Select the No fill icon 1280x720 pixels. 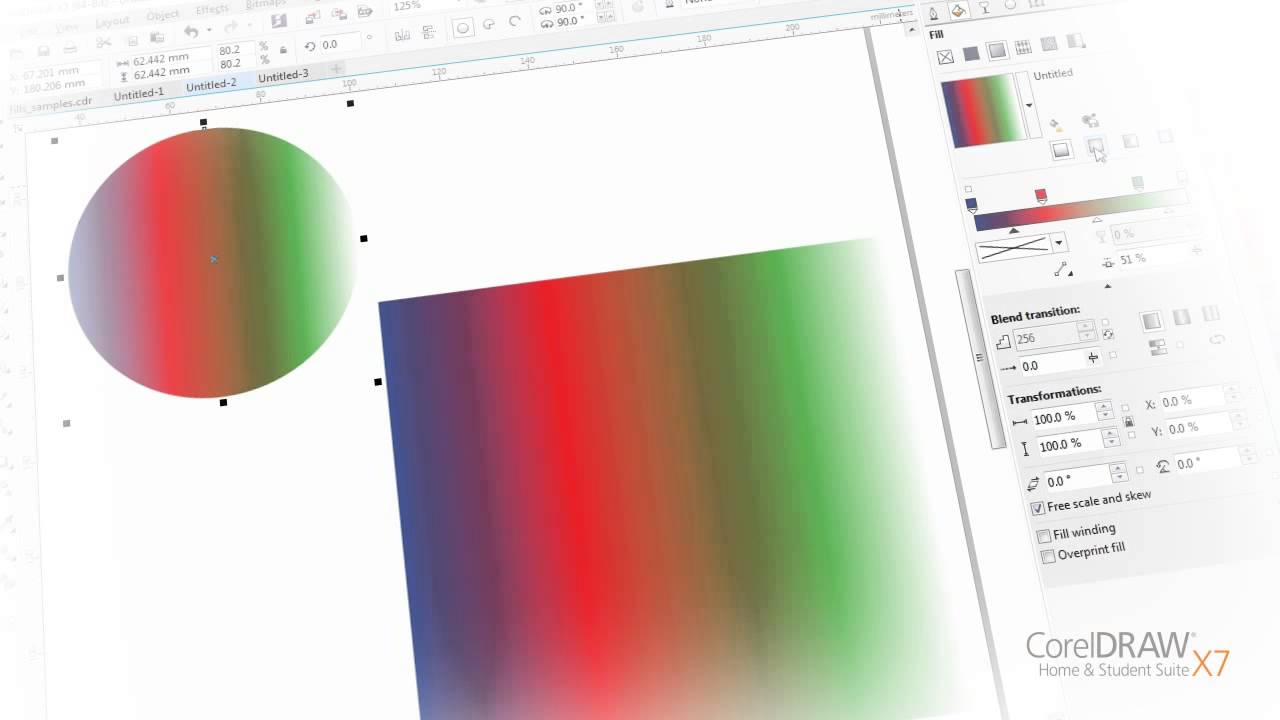click(945, 57)
